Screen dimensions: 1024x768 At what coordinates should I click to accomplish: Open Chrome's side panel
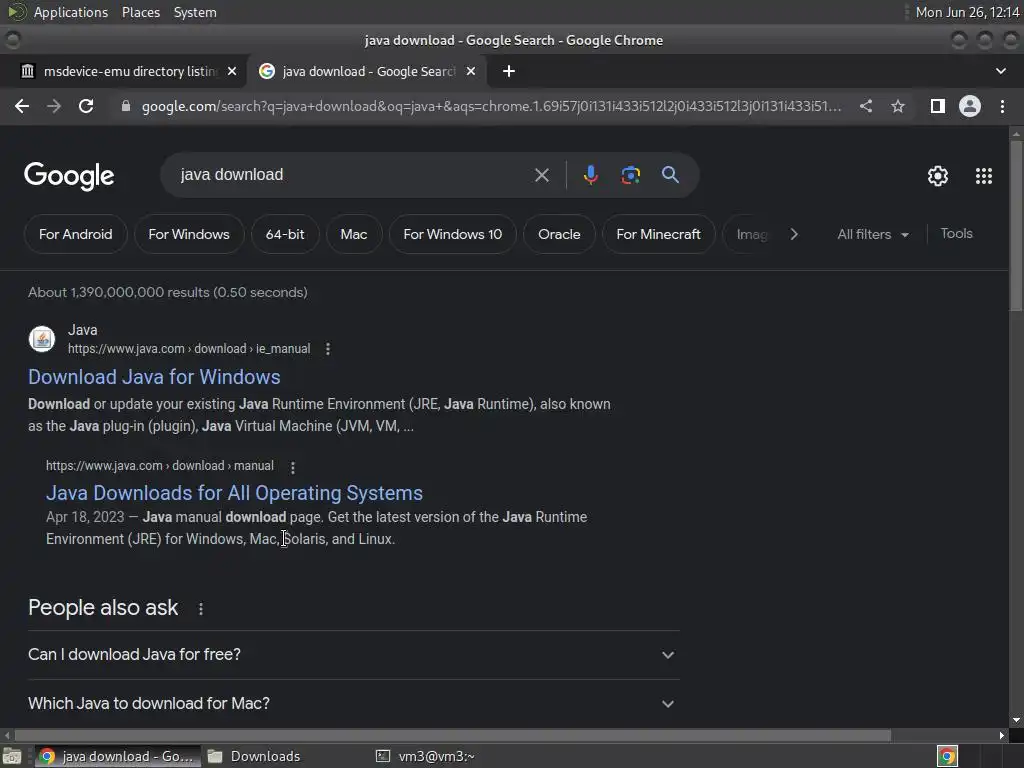coord(938,106)
